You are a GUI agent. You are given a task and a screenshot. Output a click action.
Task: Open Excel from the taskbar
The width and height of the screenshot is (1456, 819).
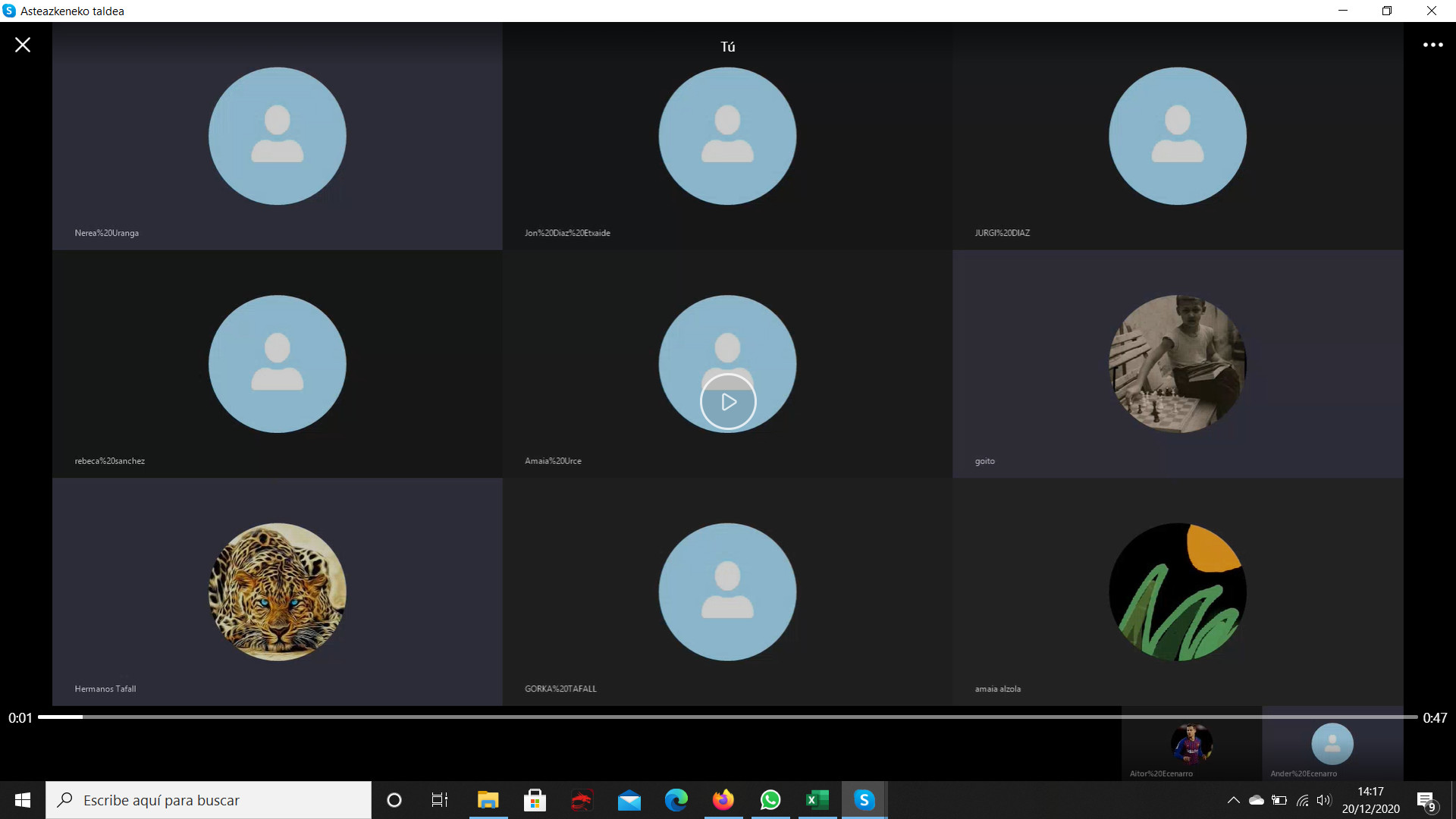point(817,800)
